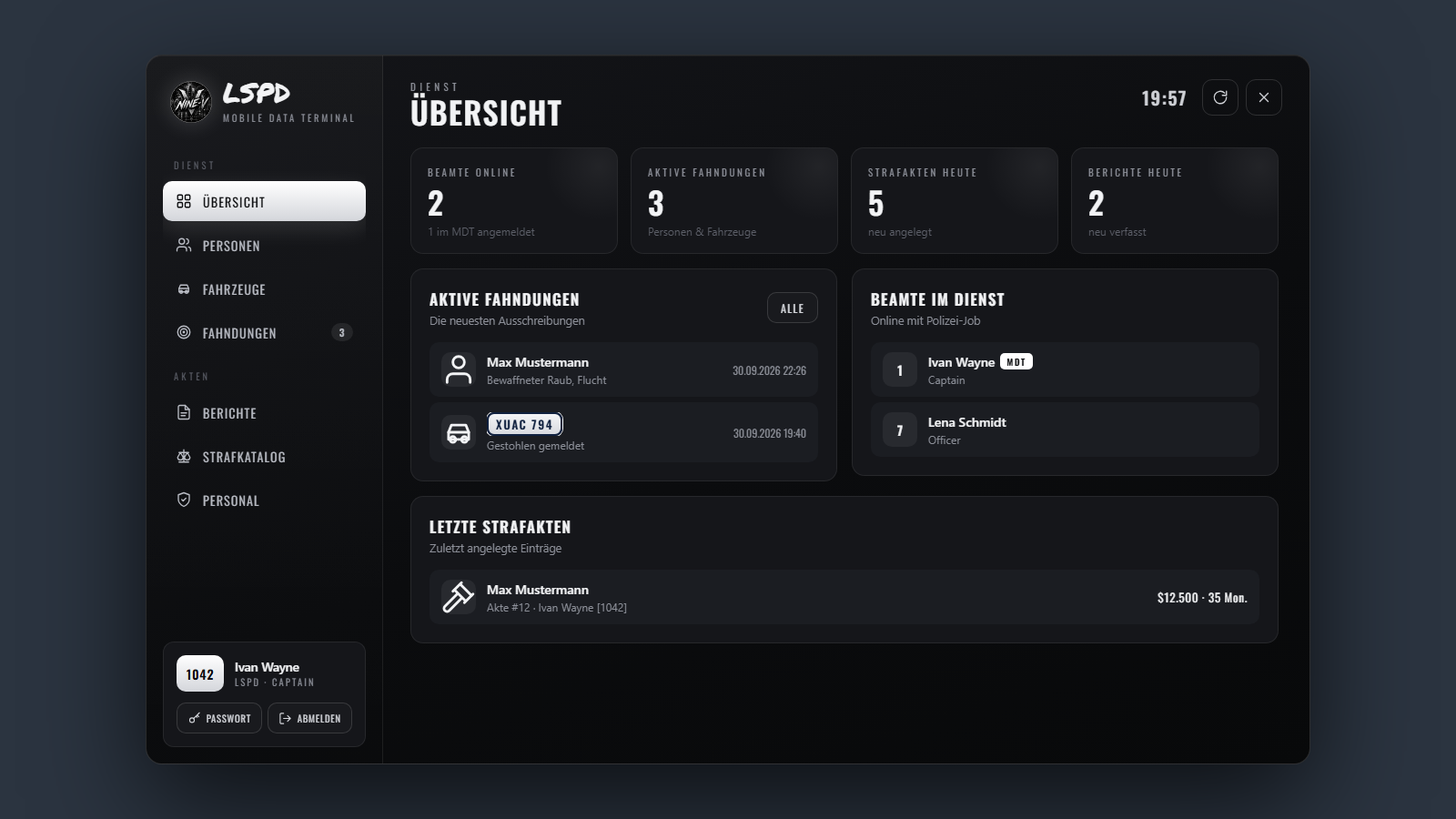The width and height of the screenshot is (1456, 819).
Task: Click the $12.500 · 35 Mon. penalty text
Action: tap(1202, 598)
